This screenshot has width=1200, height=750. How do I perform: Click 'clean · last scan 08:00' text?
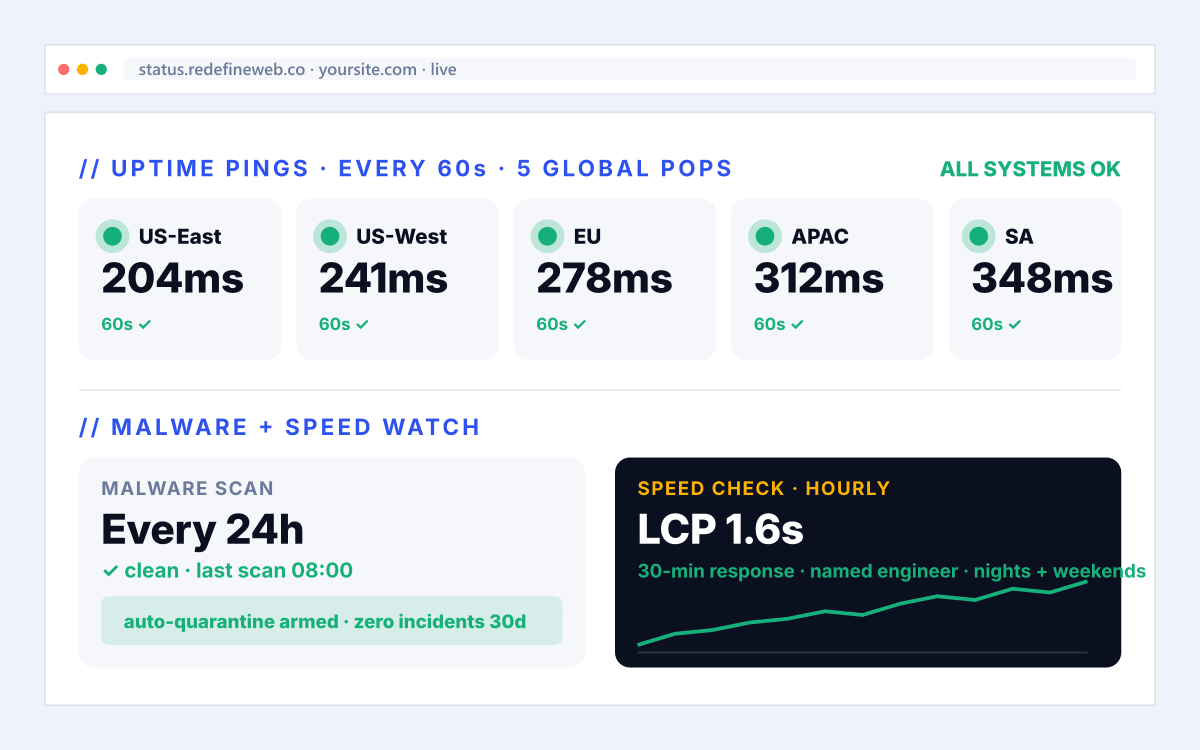tap(239, 571)
